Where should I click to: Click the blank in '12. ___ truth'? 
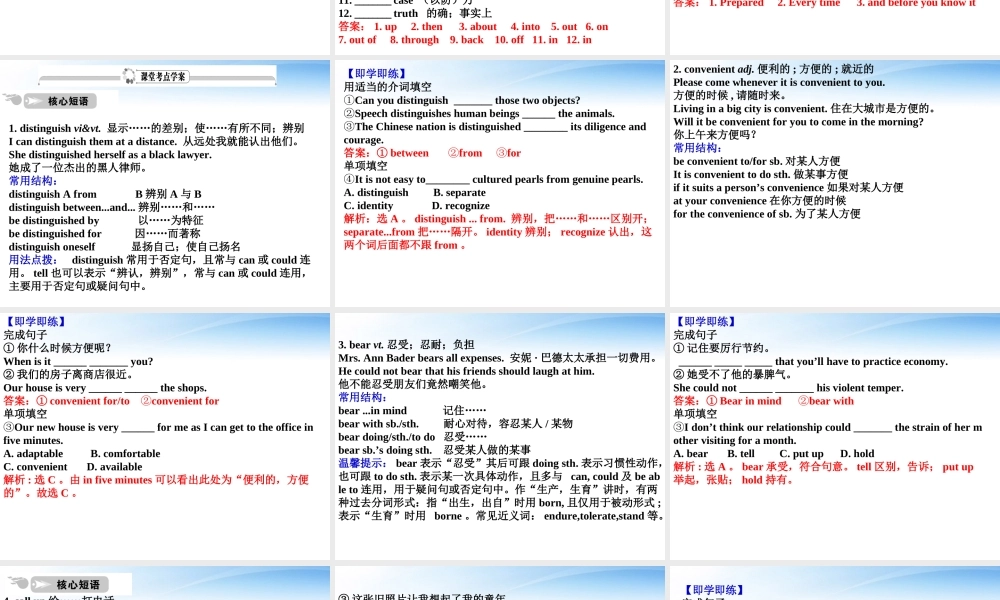tap(373, 15)
